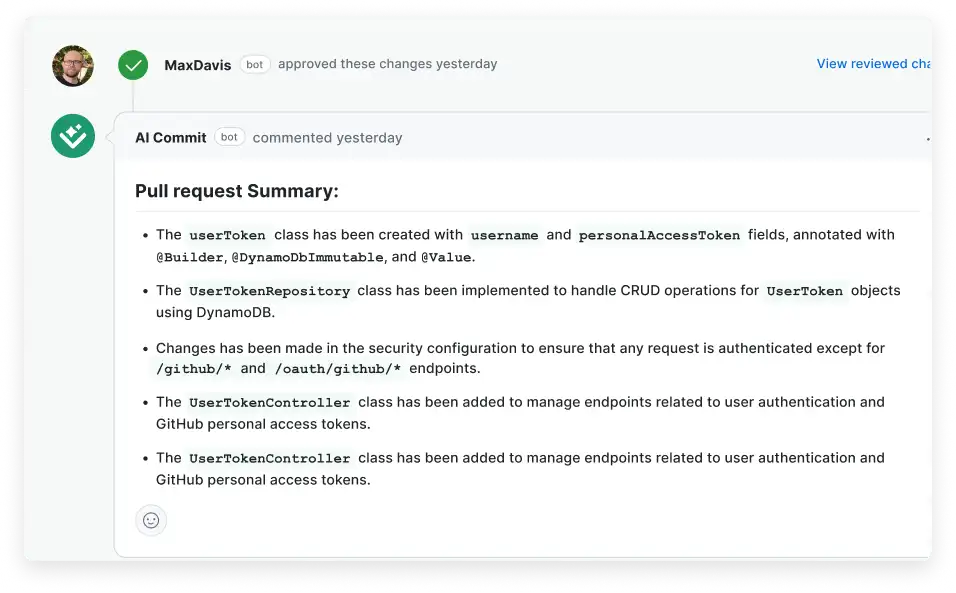Screen dimensions: 956x593
Task: Open the AI Commit bot avatar
Action: tap(72, 136)
